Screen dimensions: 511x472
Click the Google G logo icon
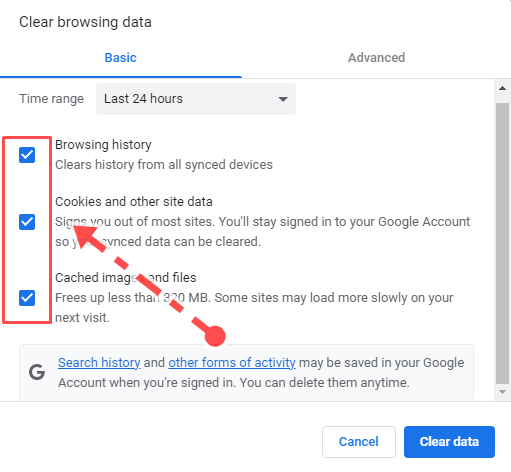37,372
